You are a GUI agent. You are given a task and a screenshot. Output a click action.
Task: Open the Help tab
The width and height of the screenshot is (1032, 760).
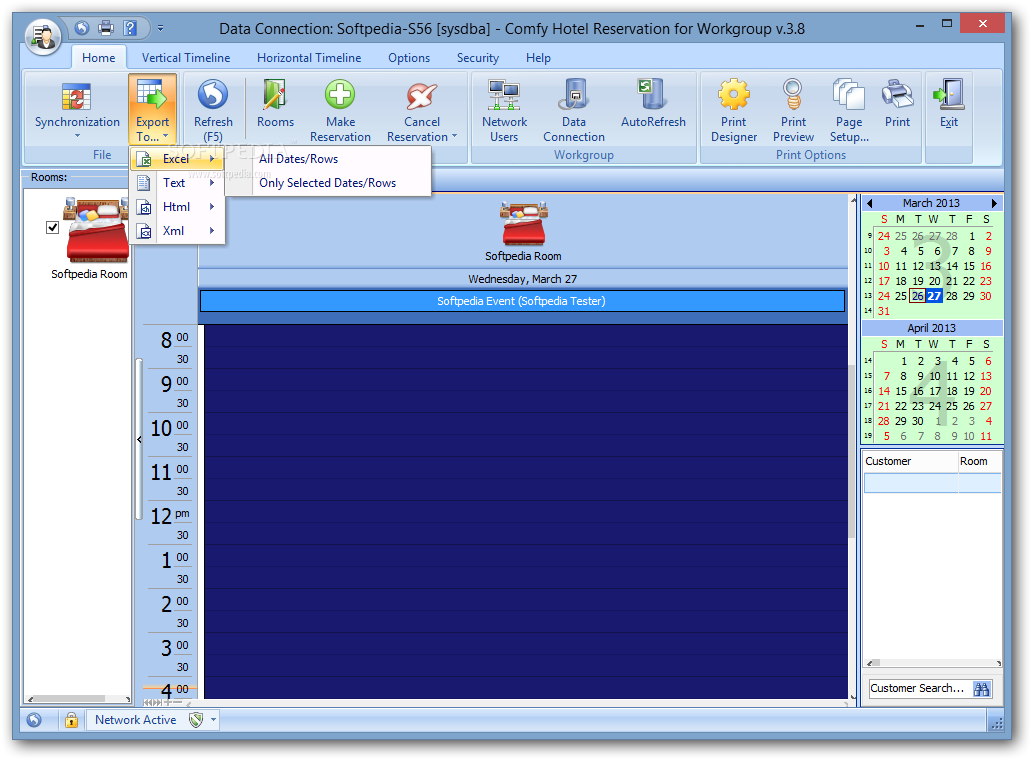538,58
